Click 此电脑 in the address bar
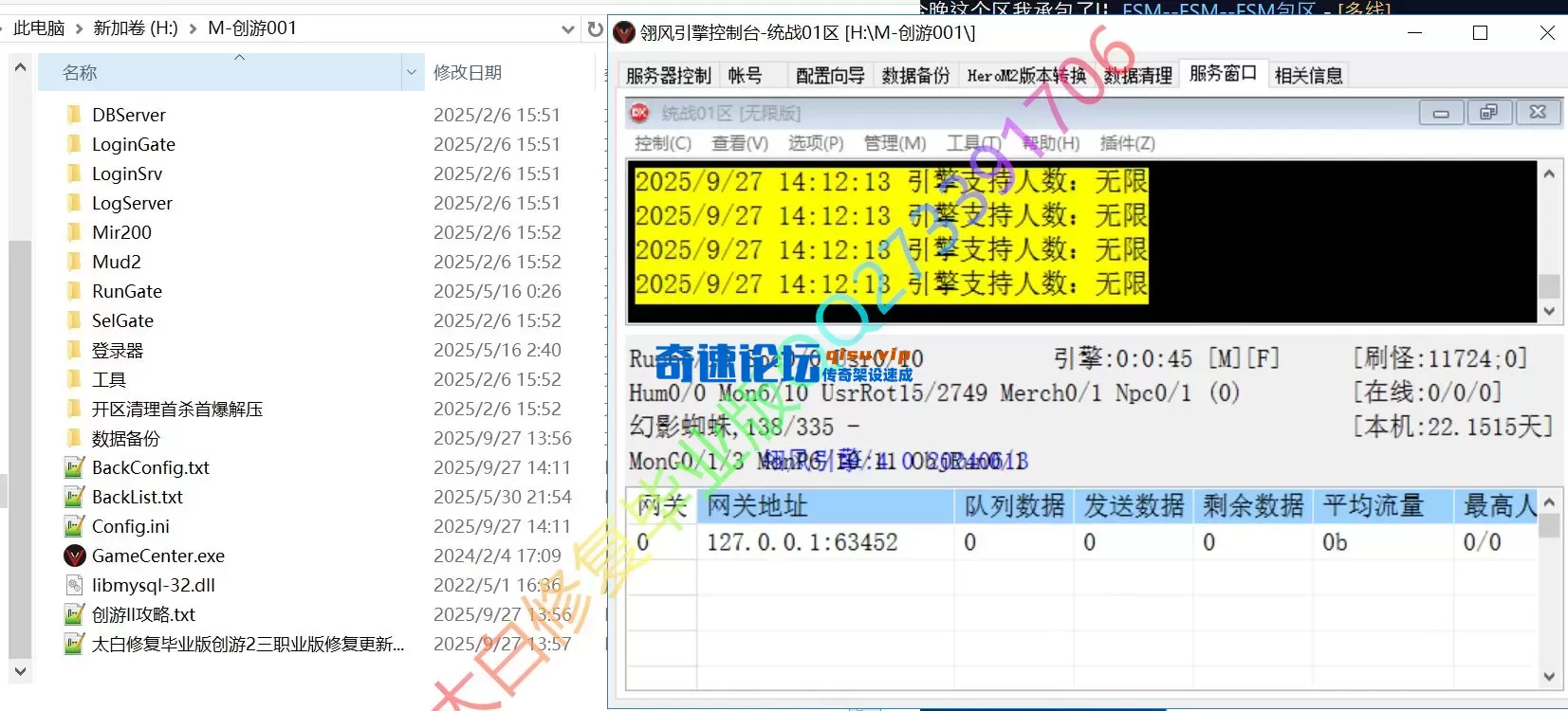1568x711 pixels. [39, 28]
